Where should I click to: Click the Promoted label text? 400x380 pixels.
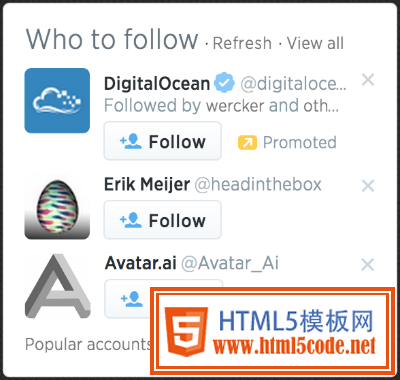pos(300,143)
